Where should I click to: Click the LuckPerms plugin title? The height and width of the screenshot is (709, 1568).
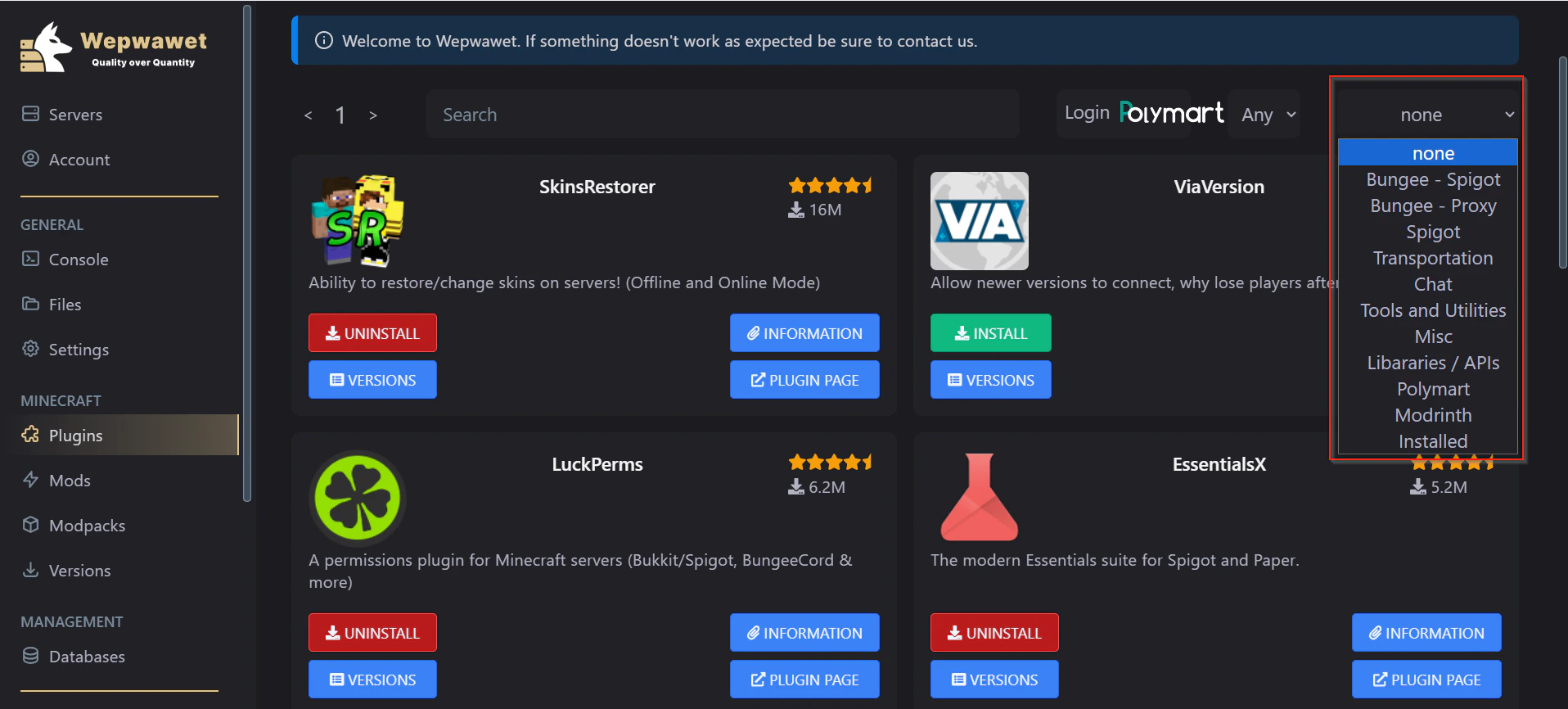click(597, 464)
